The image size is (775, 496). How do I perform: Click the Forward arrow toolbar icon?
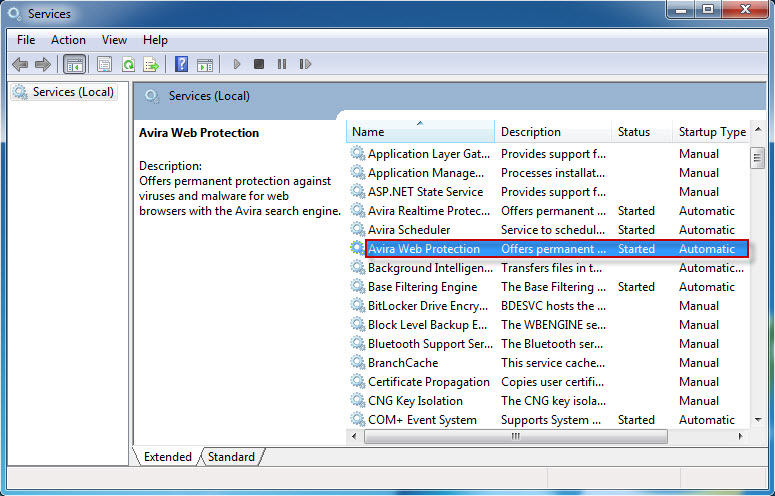(x=43, y=64)
